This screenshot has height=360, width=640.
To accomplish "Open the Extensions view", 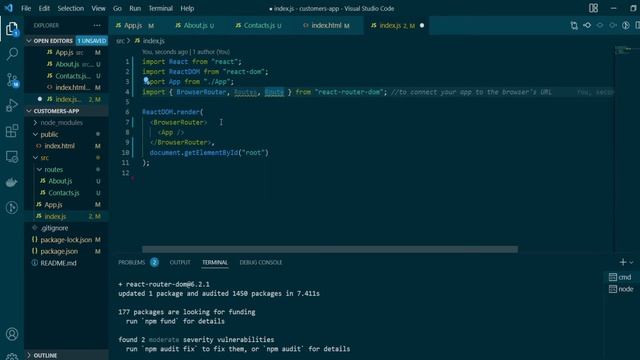I will [12, 131].
